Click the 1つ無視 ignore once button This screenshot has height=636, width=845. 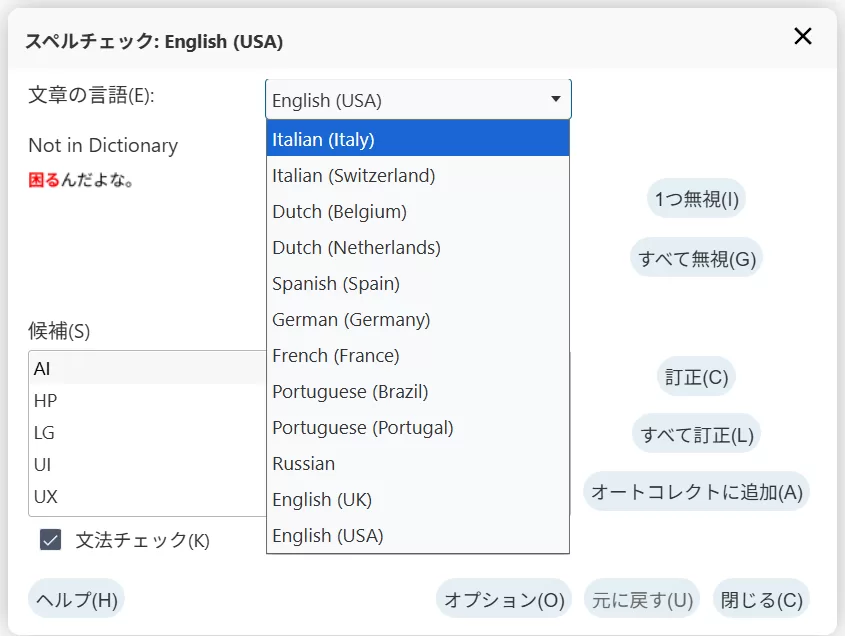(696, 199)
